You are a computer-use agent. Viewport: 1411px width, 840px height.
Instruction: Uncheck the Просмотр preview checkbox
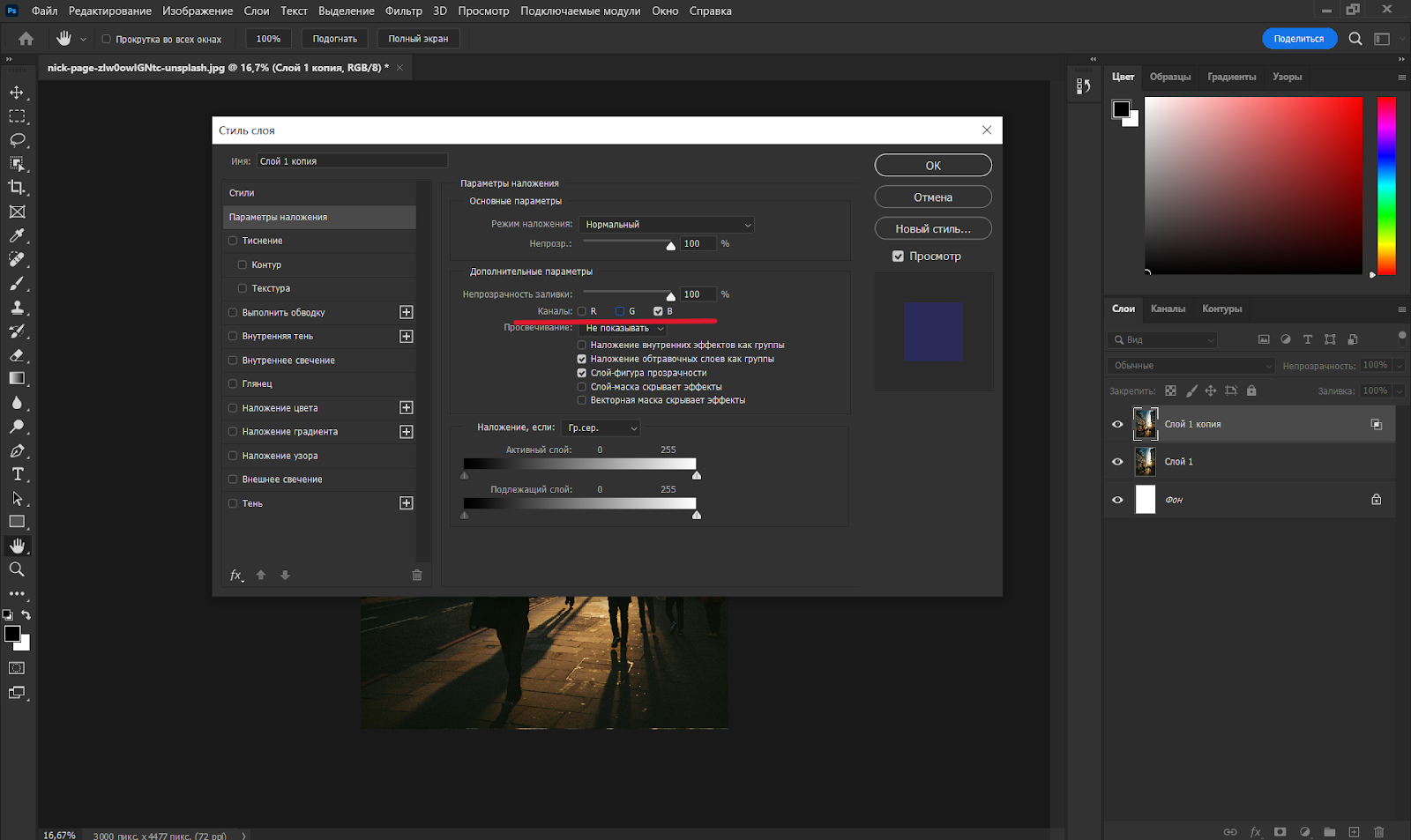pyautogui.click(x=898, y=256)
